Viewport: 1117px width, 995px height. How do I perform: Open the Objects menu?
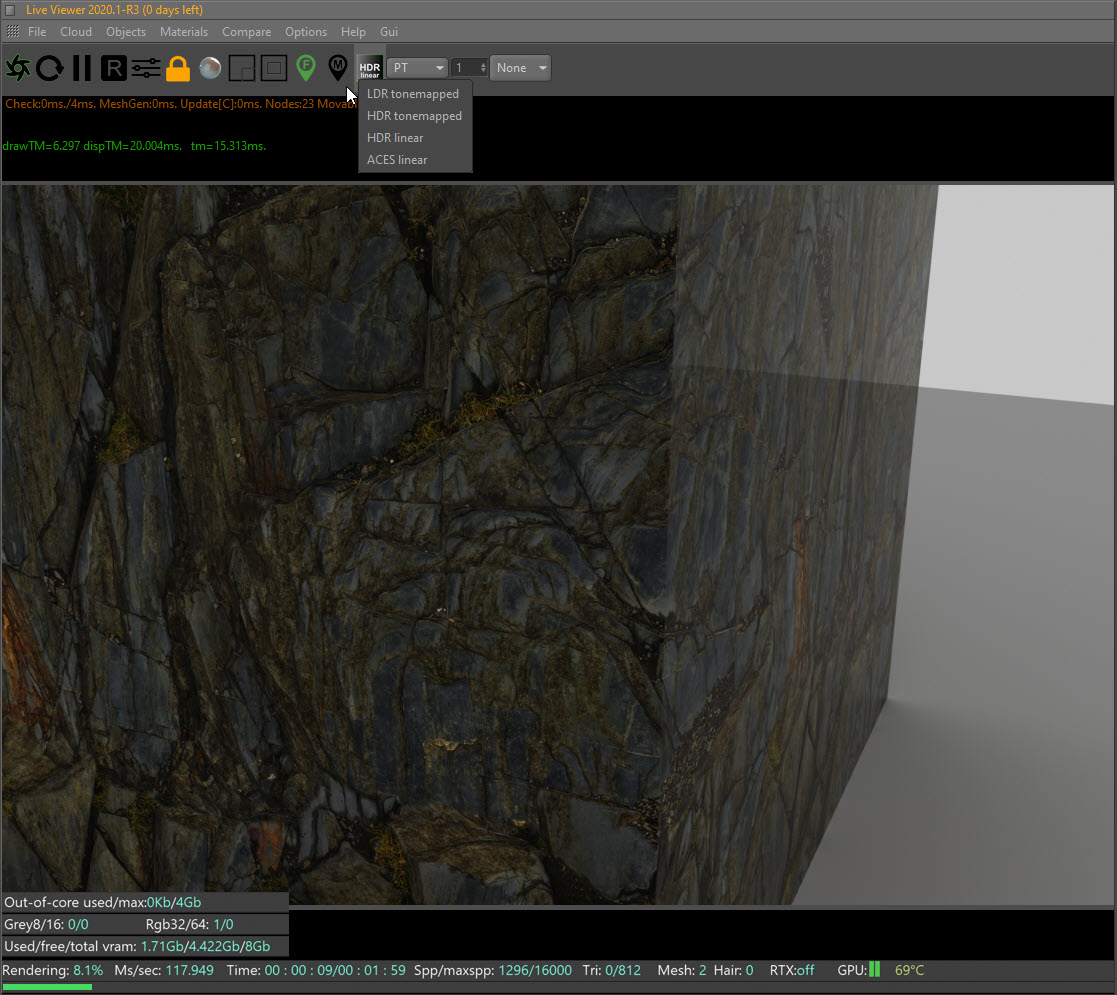(126, 32)
